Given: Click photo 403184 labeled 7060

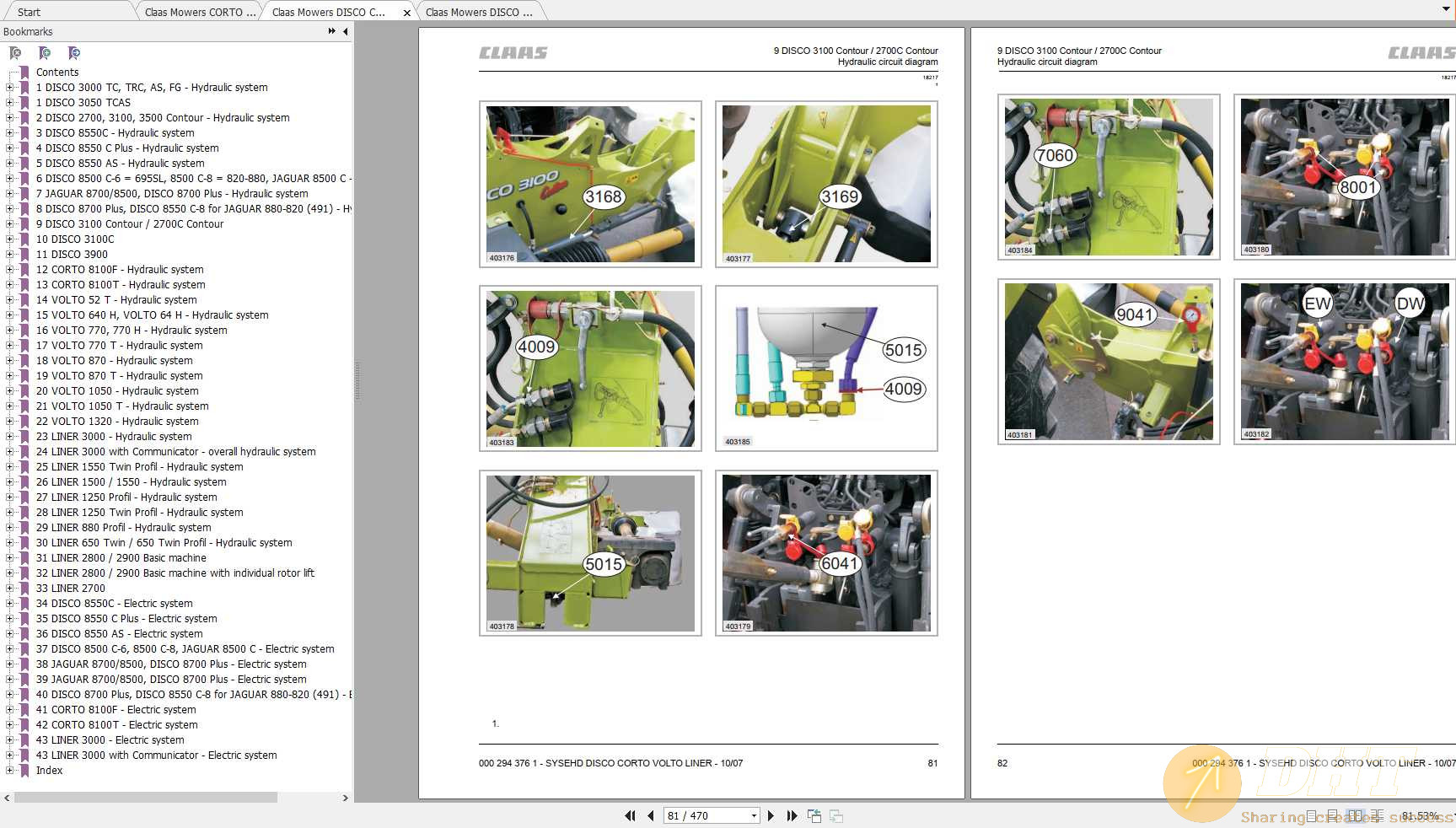Looking at the screenshot, I should coord(1109,177).
